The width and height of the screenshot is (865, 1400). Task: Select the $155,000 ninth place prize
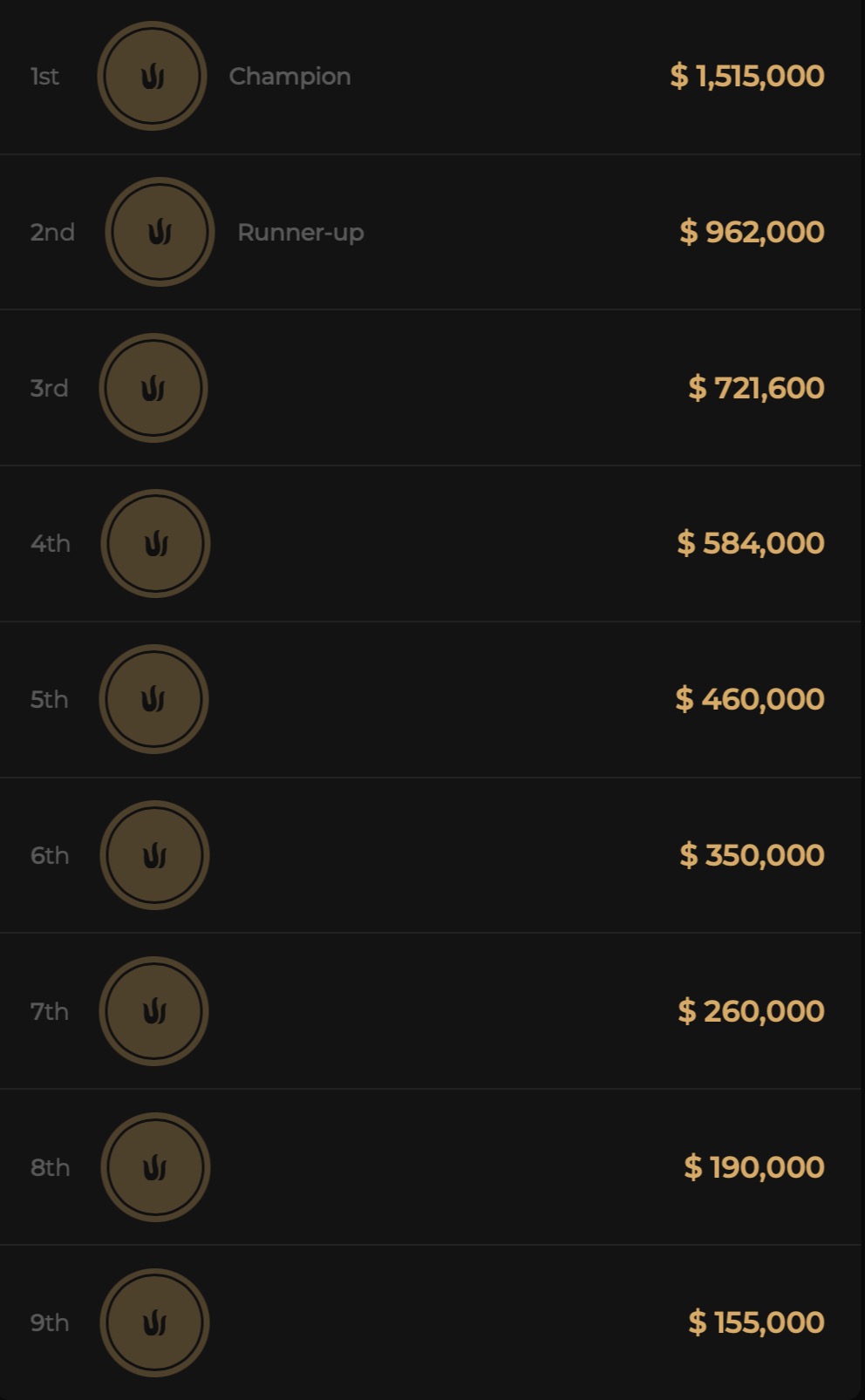pos(756,1322)
